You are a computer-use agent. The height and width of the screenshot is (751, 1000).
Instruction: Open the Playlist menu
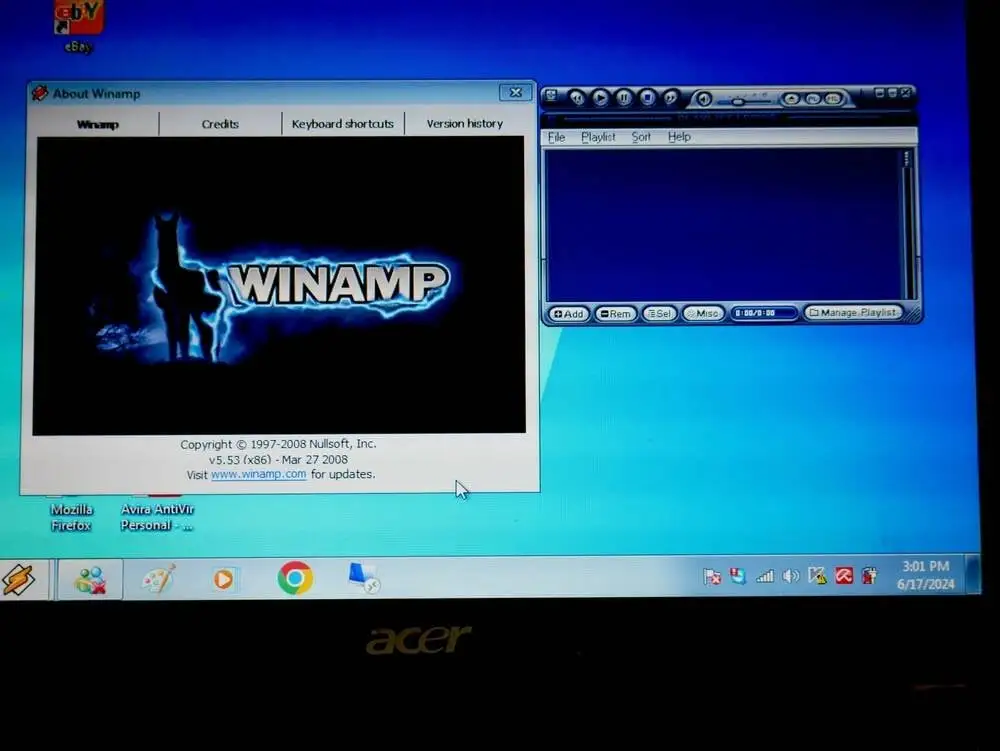coord(598,137)
